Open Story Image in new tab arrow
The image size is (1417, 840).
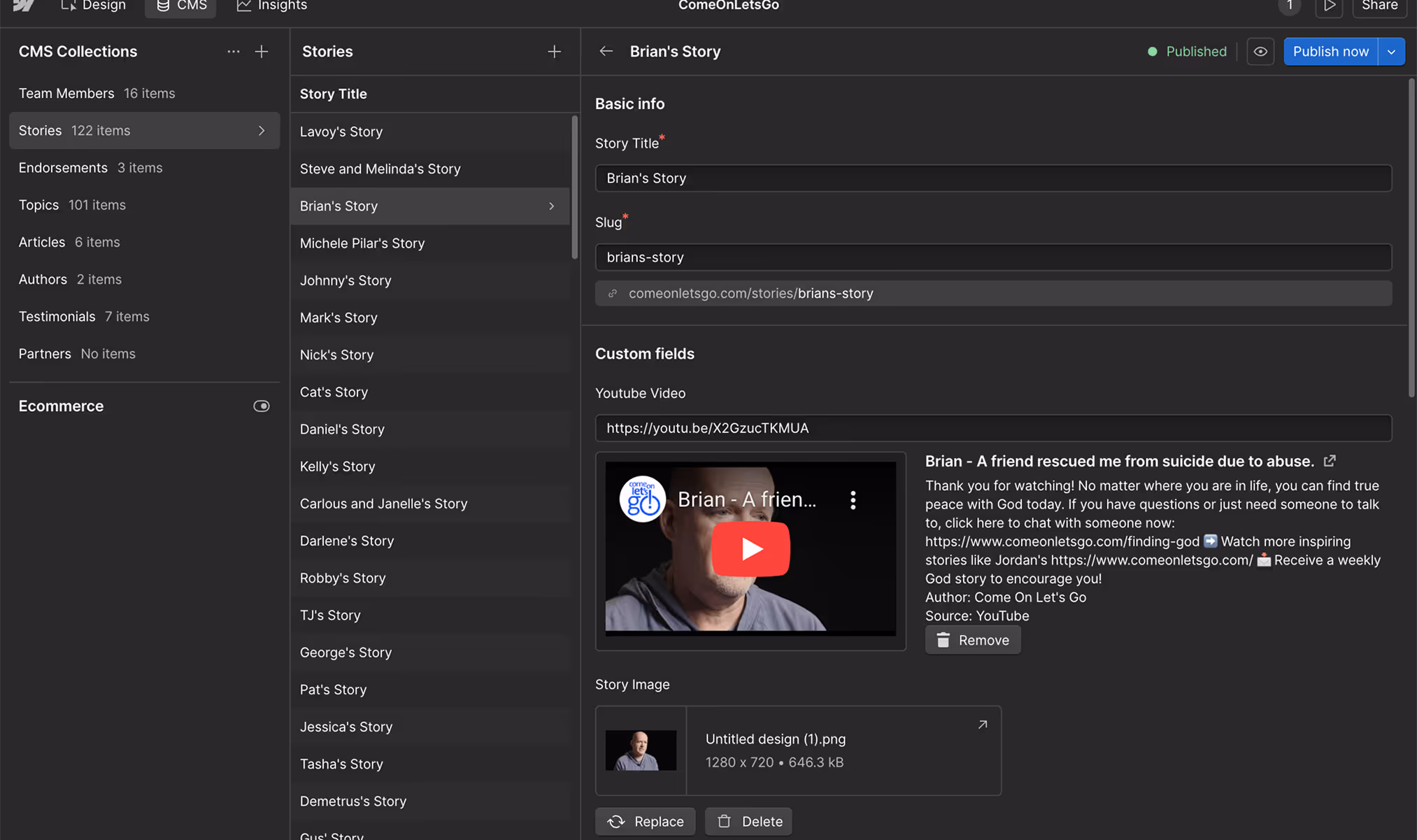pos(982,725)
